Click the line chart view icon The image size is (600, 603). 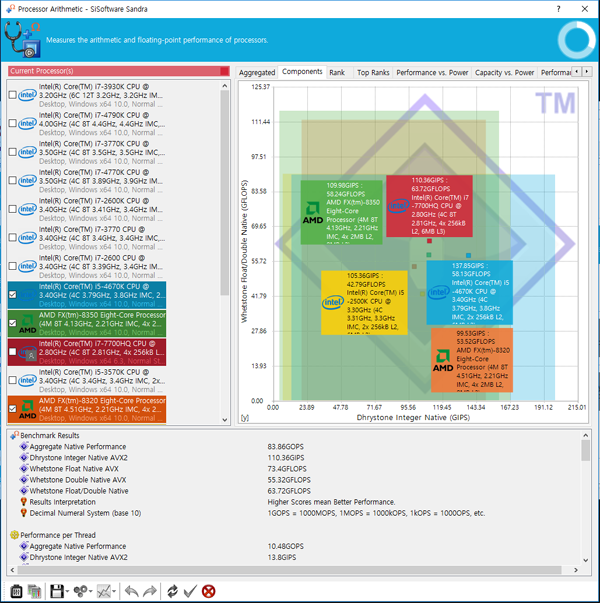104,591
